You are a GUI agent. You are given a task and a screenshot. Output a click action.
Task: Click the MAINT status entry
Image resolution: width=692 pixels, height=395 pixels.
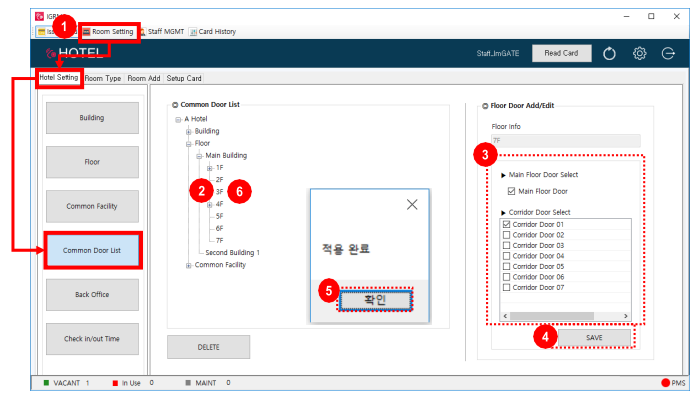(x=207, y=383)
